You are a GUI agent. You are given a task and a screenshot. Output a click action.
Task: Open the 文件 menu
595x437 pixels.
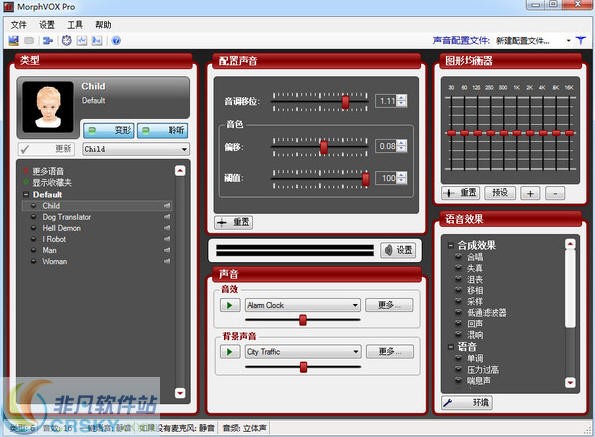19,25
